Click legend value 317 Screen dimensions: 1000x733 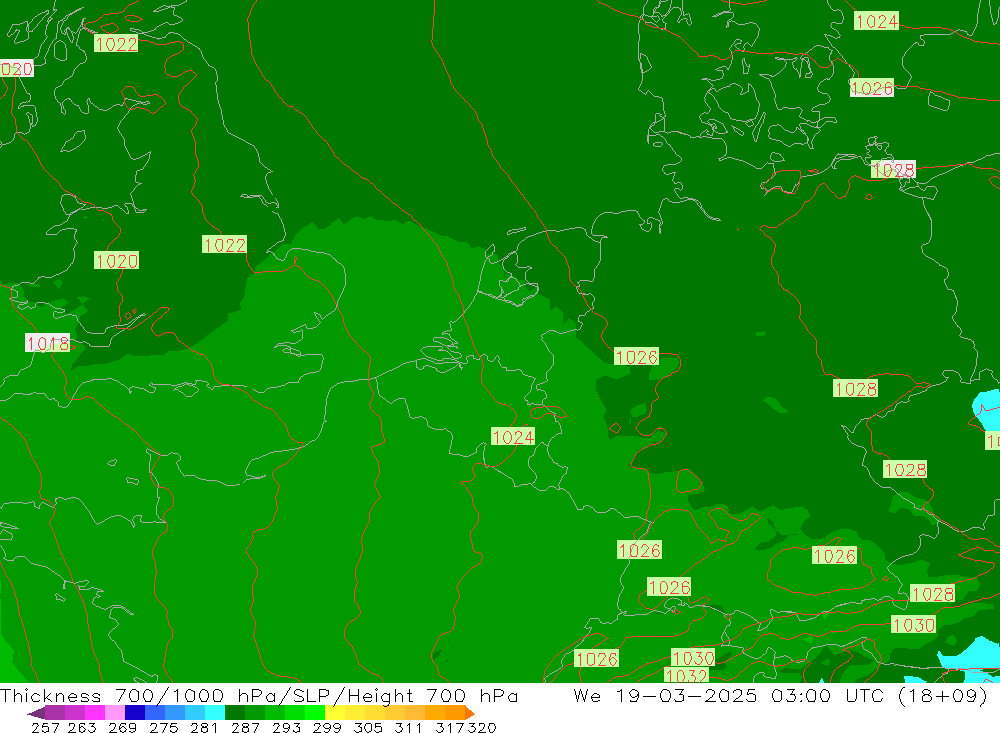[450, 727]
